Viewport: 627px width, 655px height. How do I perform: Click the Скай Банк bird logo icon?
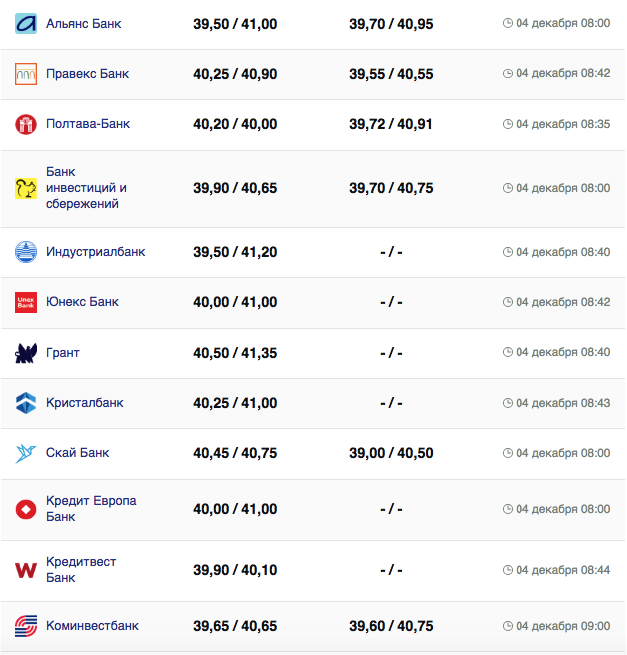tap(26, 453)
